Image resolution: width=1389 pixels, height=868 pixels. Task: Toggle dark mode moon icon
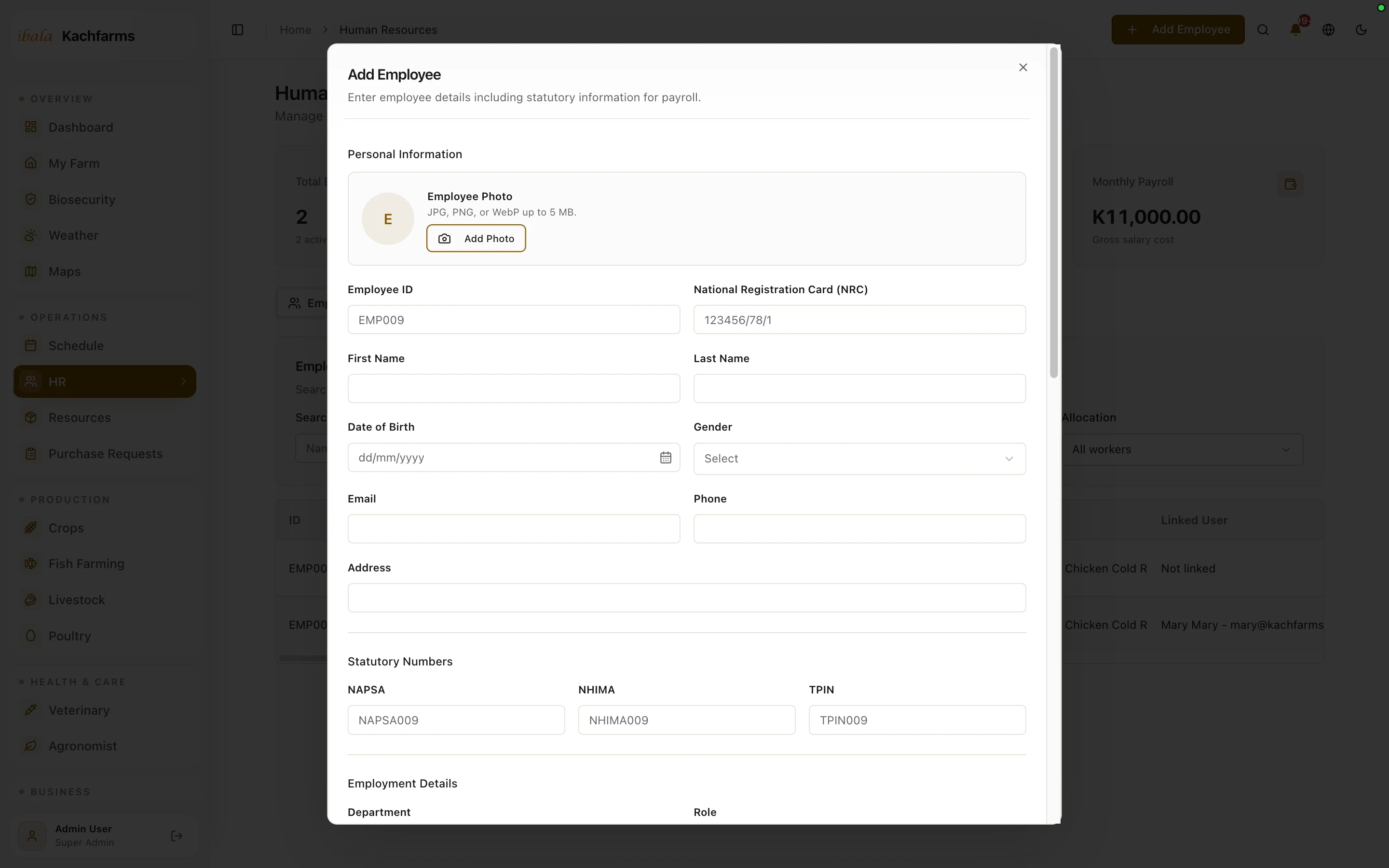click(x=1361, y=30)
